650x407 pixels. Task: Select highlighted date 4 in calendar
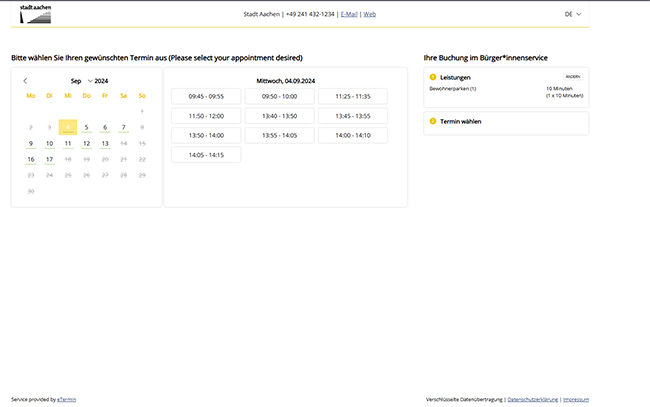tap(67, 127)
